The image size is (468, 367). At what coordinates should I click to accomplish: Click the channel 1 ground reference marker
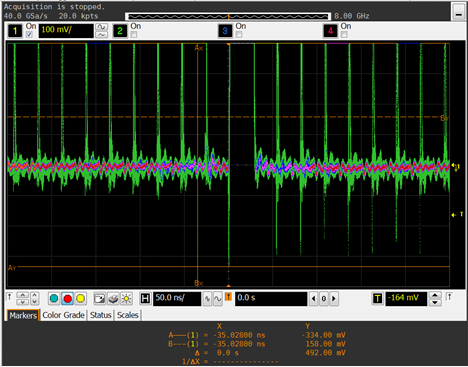tap(456, 166)
